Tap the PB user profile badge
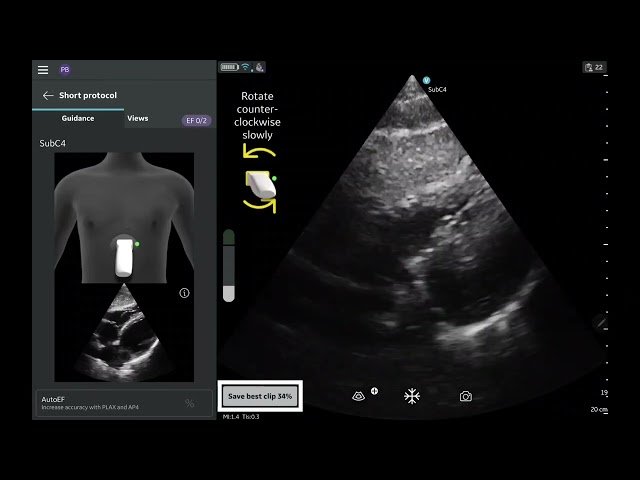The width and height of the screenshot is (640, 480). click(x=65, y=70)
